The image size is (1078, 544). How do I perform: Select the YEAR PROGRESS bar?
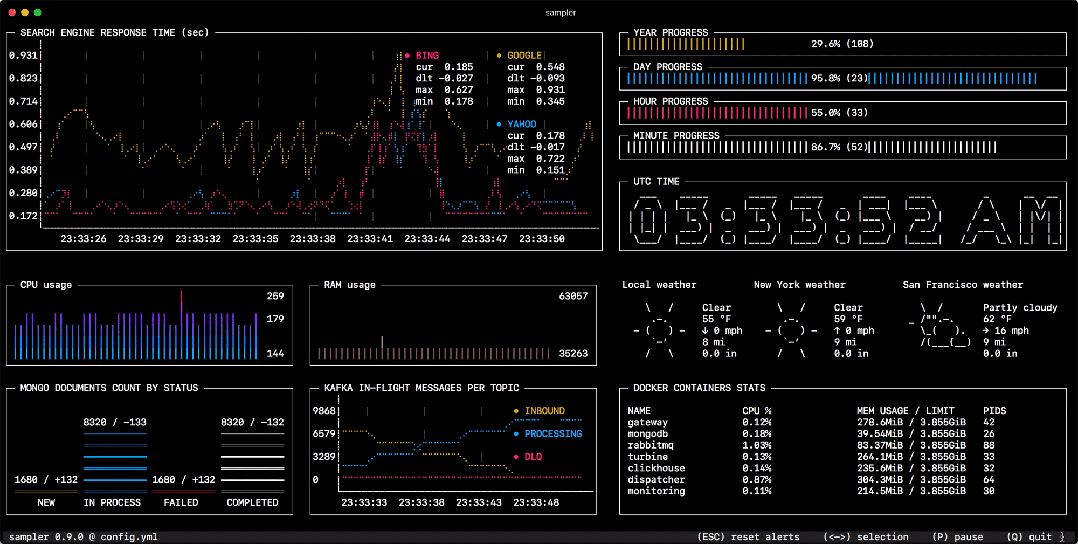tap(844, 44)
